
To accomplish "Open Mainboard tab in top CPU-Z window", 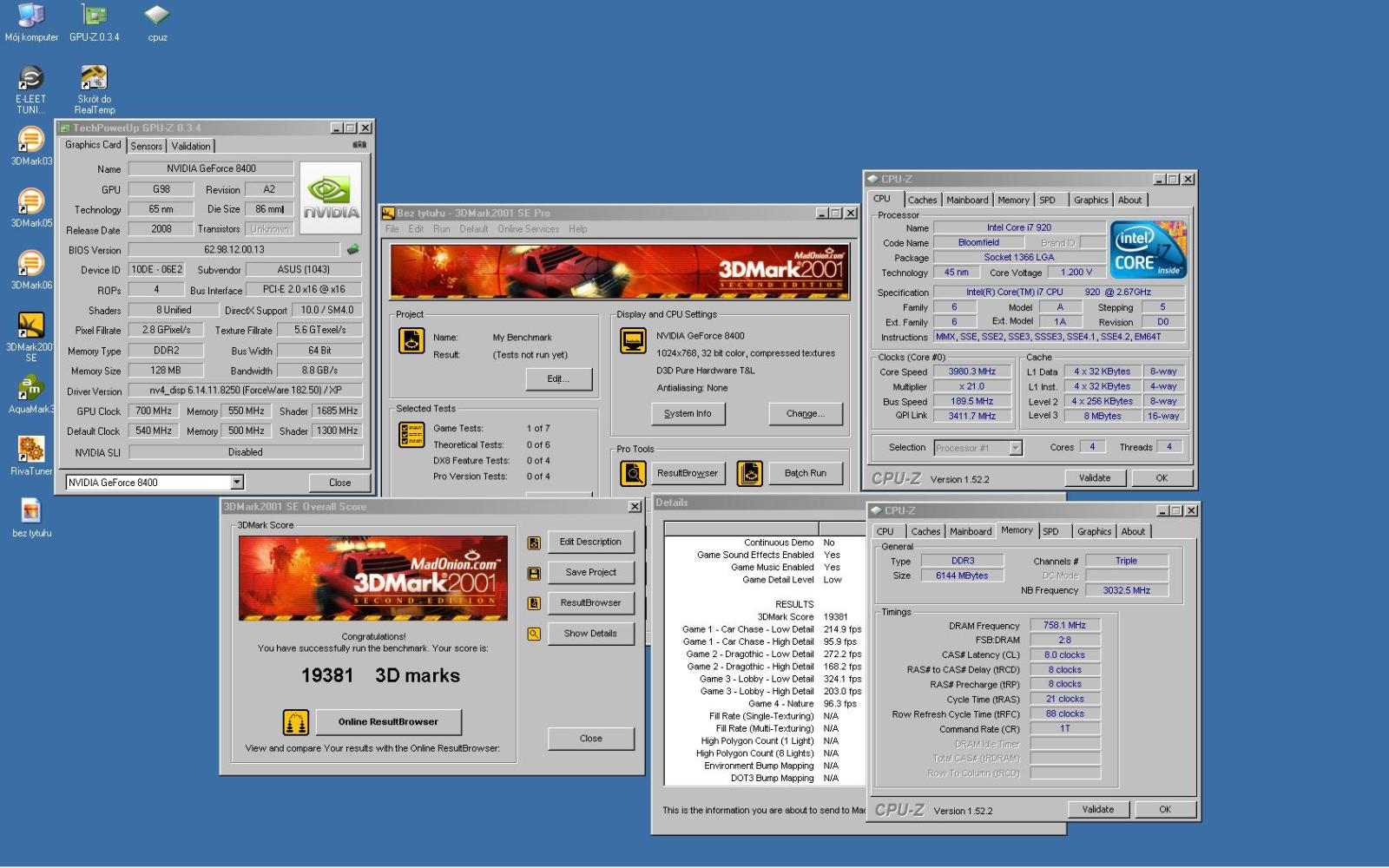I will [x=967, y=200].
